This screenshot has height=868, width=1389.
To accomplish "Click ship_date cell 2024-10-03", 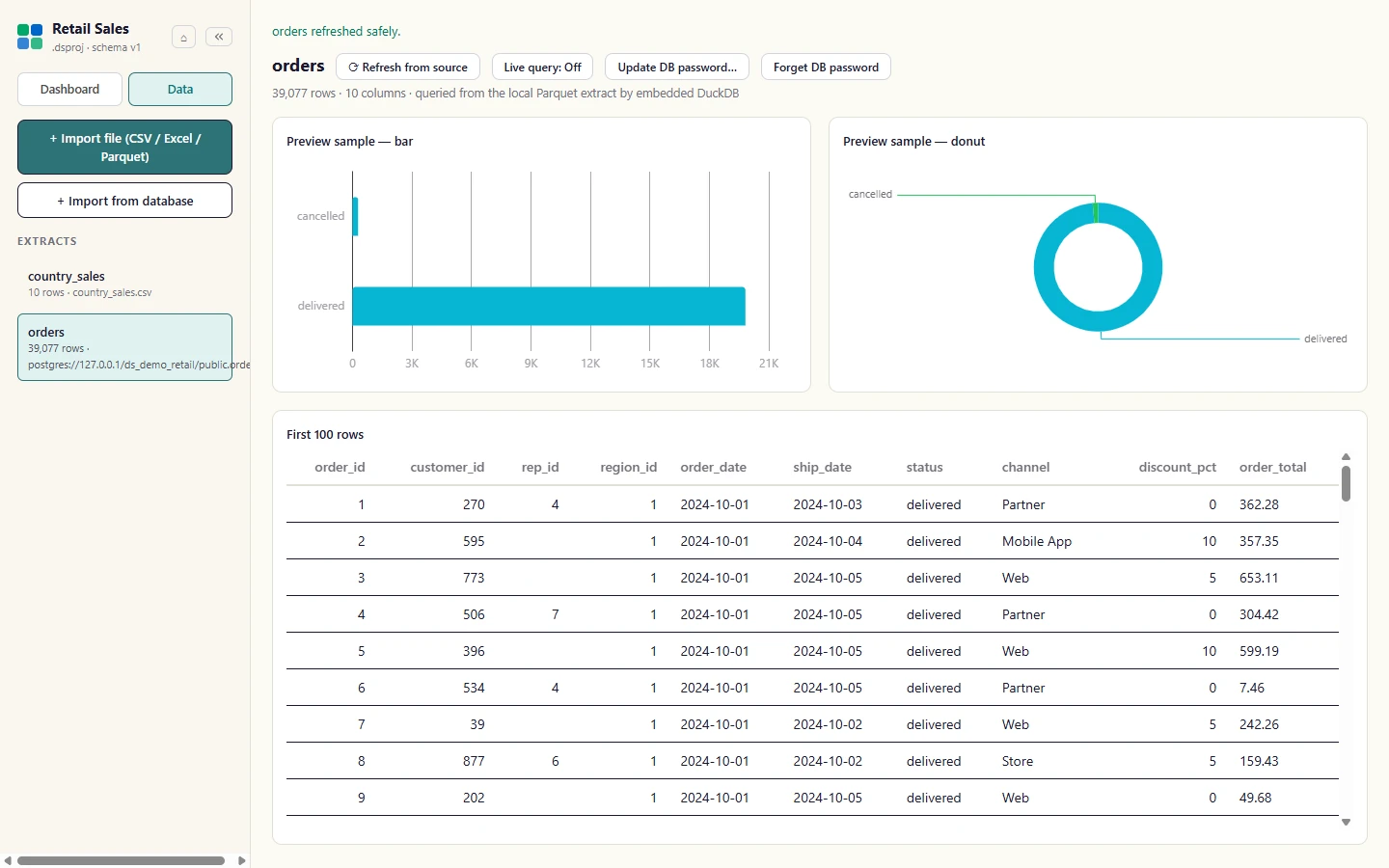I will pyautogui.click(x=828, y=504).
